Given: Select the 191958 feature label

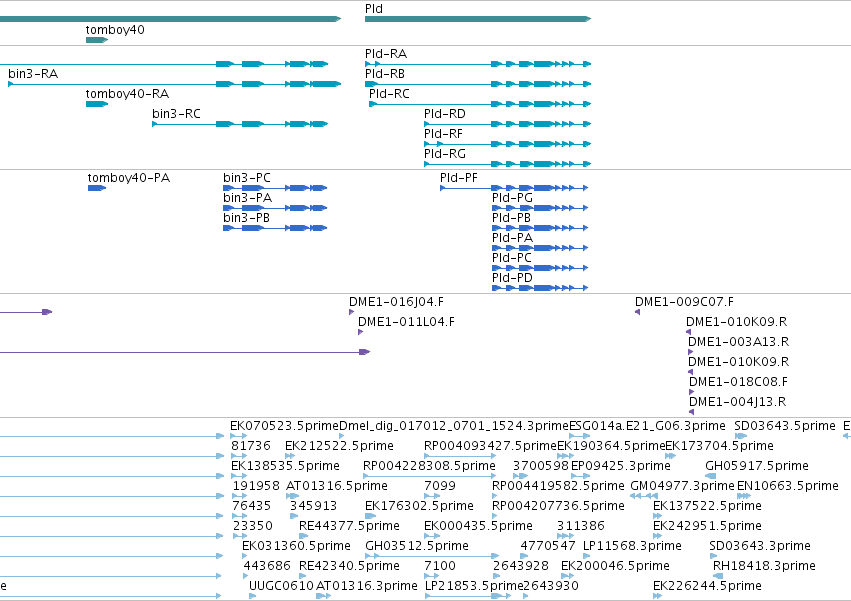Looking at the screenshot, I should (256, 486).
